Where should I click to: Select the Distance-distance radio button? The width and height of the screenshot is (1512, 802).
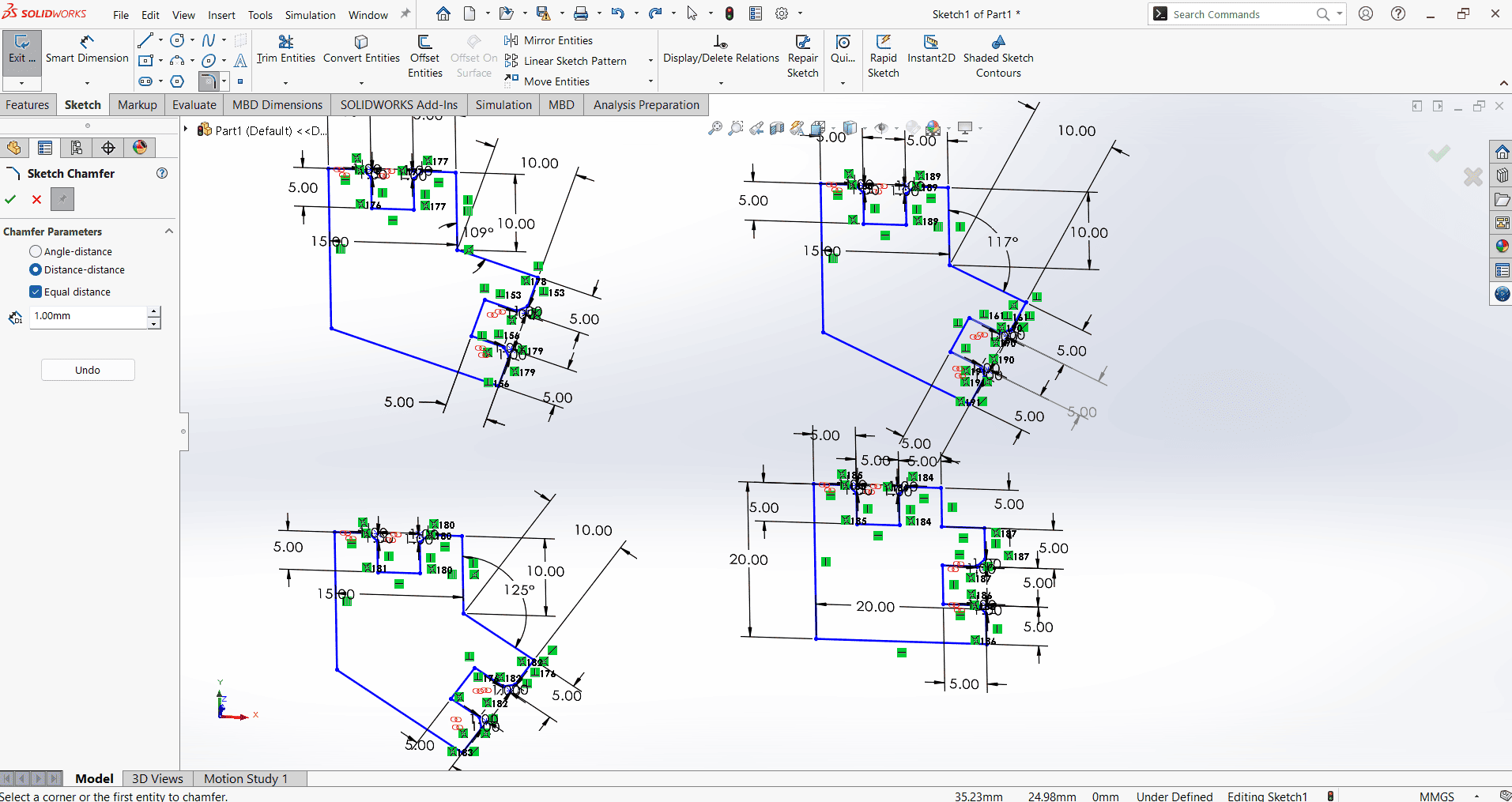pyautogui.click(x=36, y=269)
